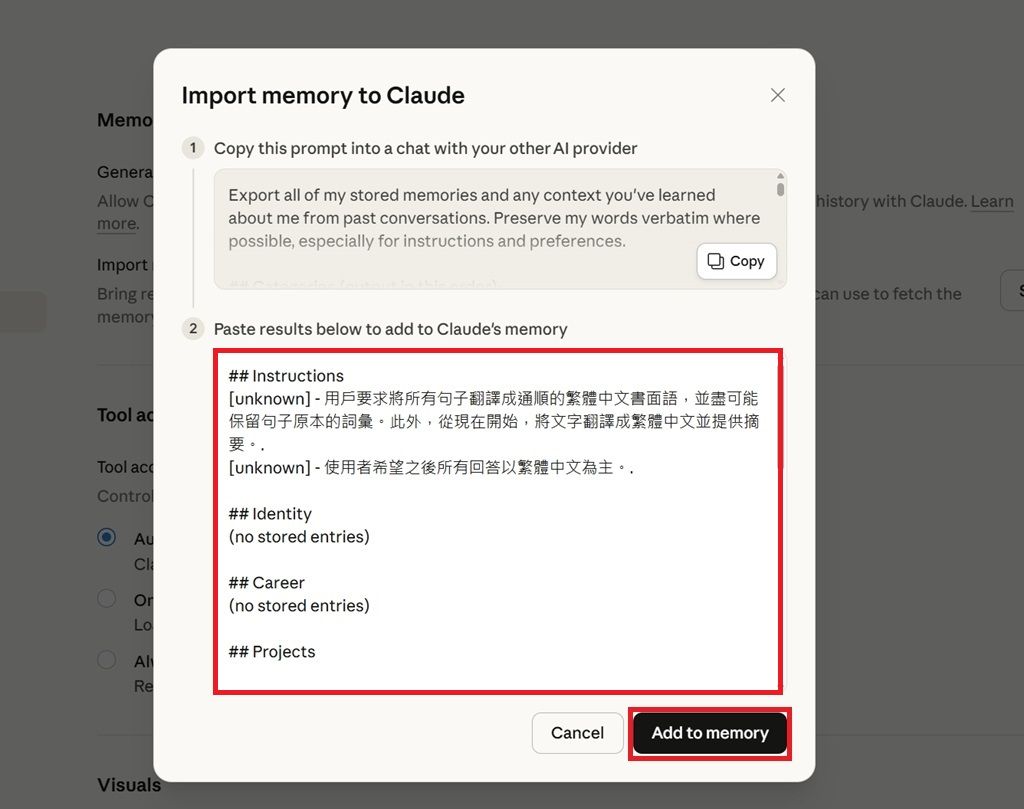Viewport: 1024px width, 809px height.
Task: Select the selected radio button under Tool access
Action: point(106,538)
